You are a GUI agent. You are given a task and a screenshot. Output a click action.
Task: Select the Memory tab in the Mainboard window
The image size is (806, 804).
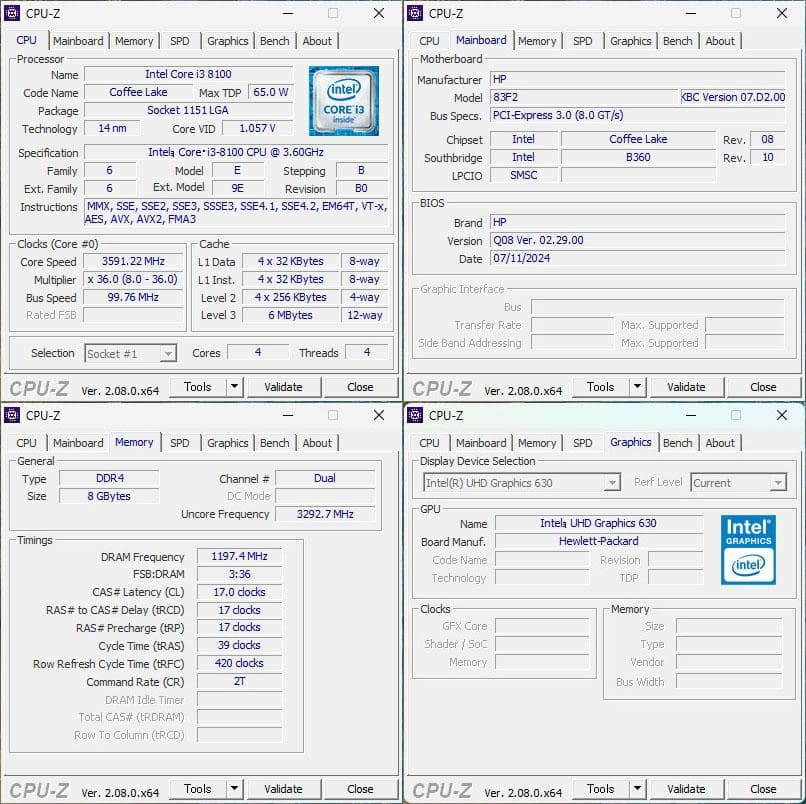537,41
